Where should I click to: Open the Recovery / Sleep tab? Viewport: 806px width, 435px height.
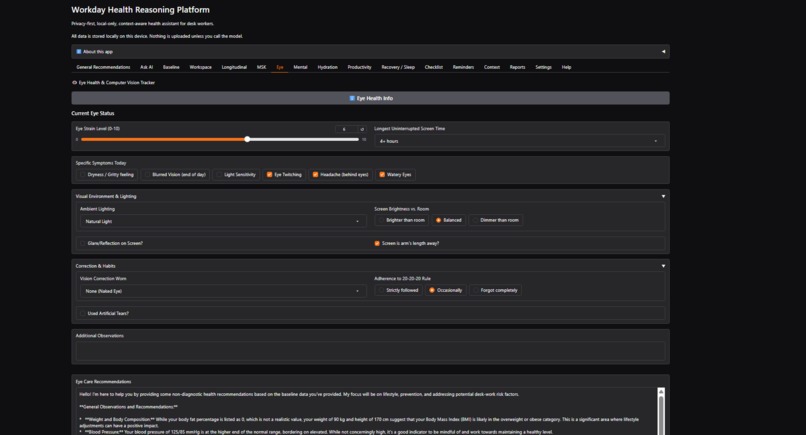398,67
